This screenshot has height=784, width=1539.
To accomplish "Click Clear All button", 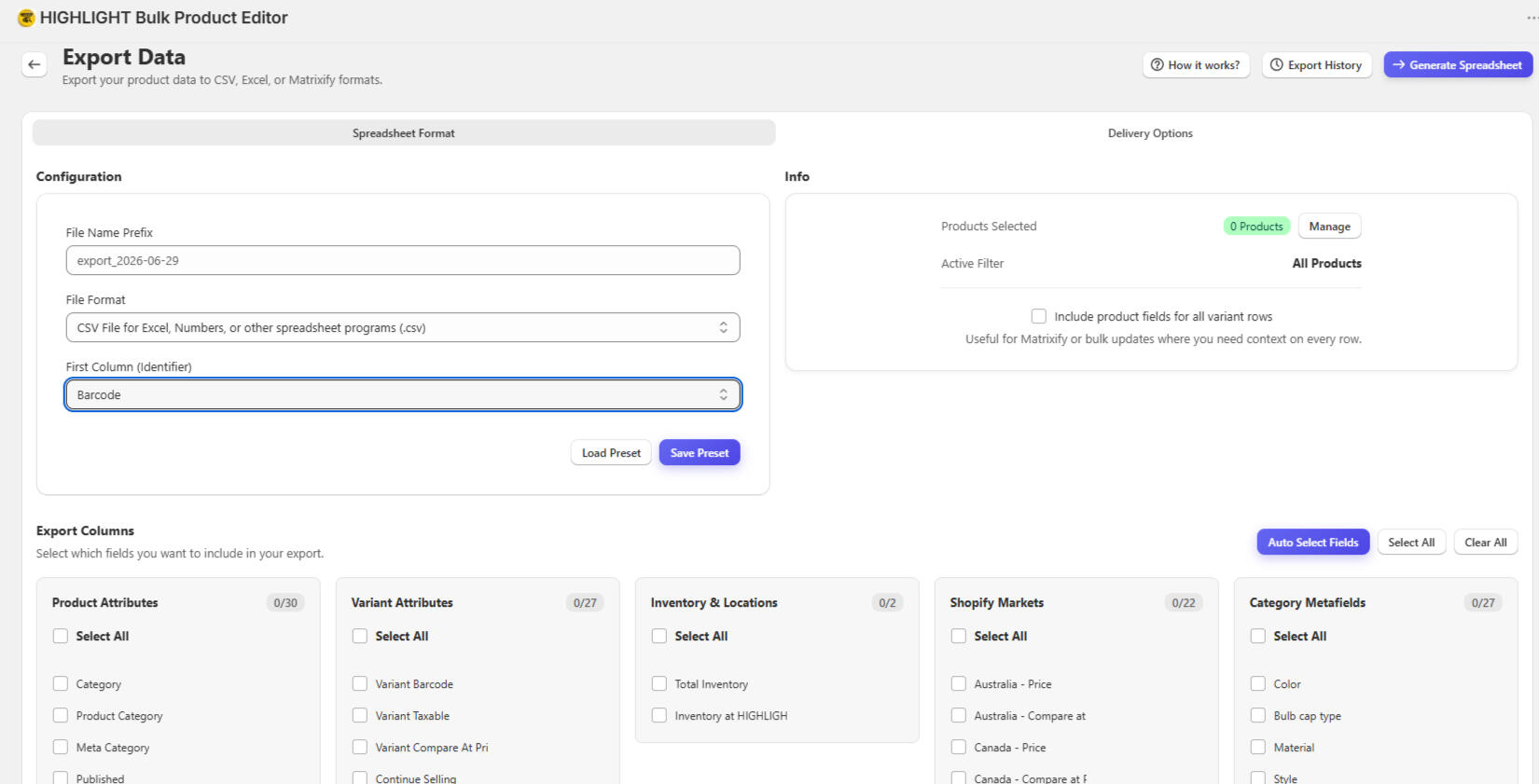I will click(1485, 543).
